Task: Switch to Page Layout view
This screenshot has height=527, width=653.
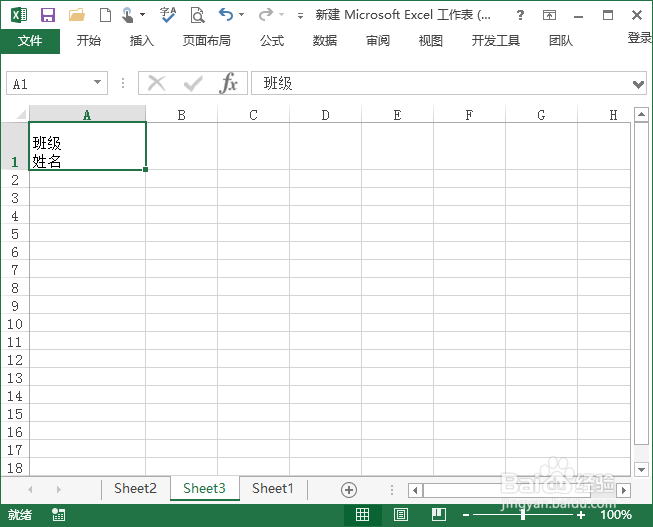Action: (x=400, y=515)
